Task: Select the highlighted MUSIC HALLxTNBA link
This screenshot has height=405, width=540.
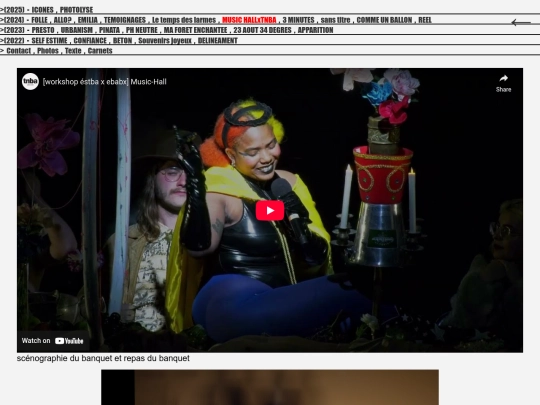Action: pyautogui.click(x=249, y=20)
